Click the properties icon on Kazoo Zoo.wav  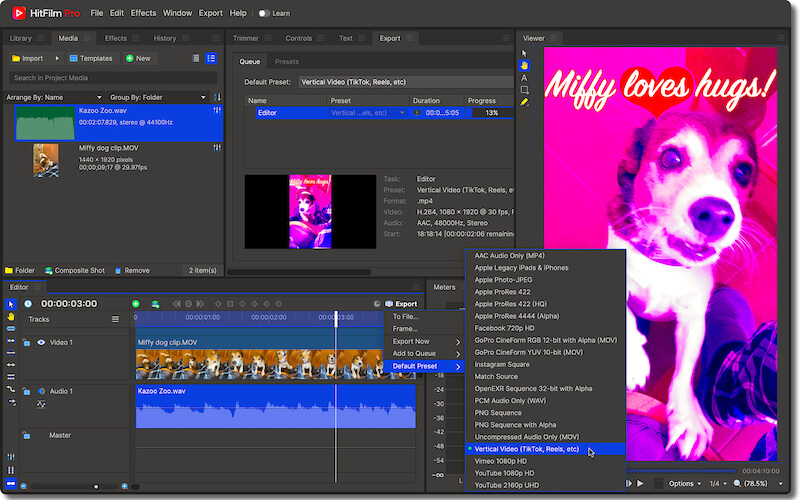pos(217,110)
